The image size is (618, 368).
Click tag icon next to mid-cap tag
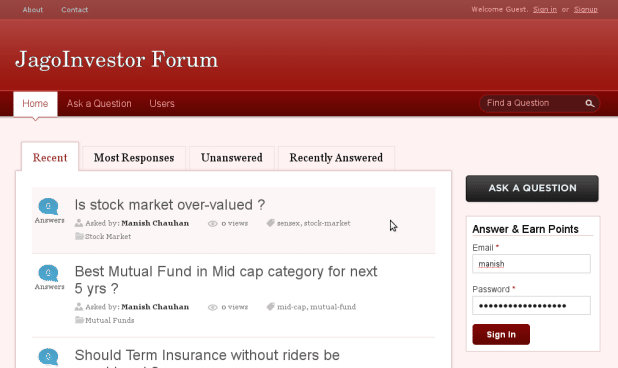270,307
